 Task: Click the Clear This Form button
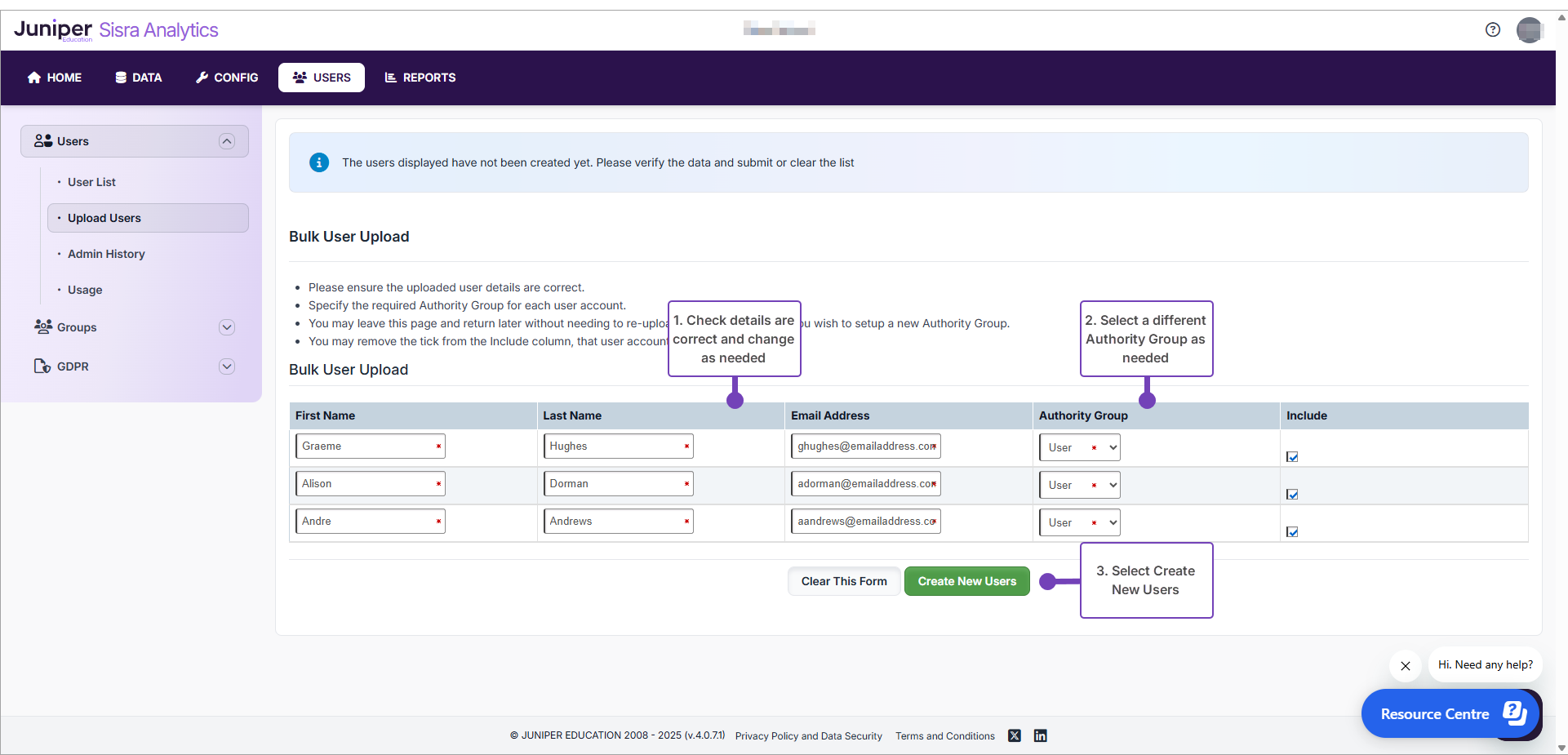(843, 581)
